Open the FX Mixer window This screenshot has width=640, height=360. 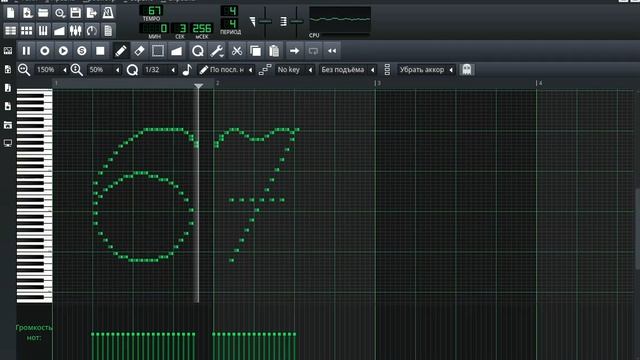pos(76,30)
